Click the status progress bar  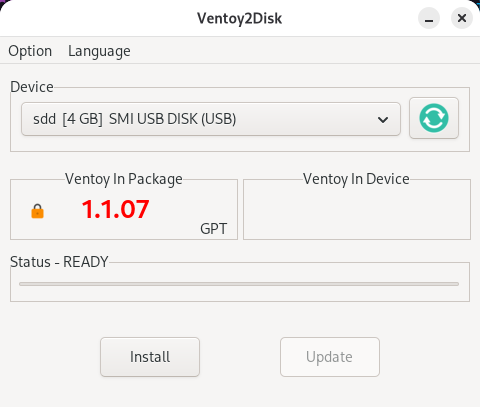click(239, 284)
